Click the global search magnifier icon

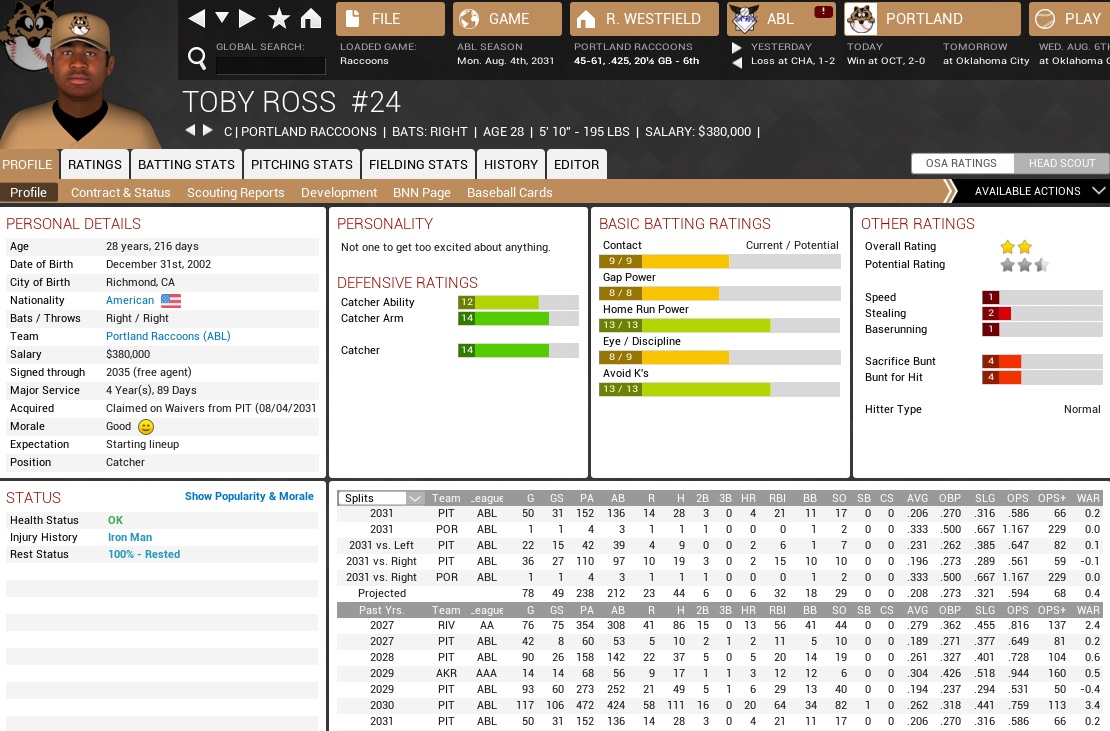pyautogui.click(x=197, y=56)
